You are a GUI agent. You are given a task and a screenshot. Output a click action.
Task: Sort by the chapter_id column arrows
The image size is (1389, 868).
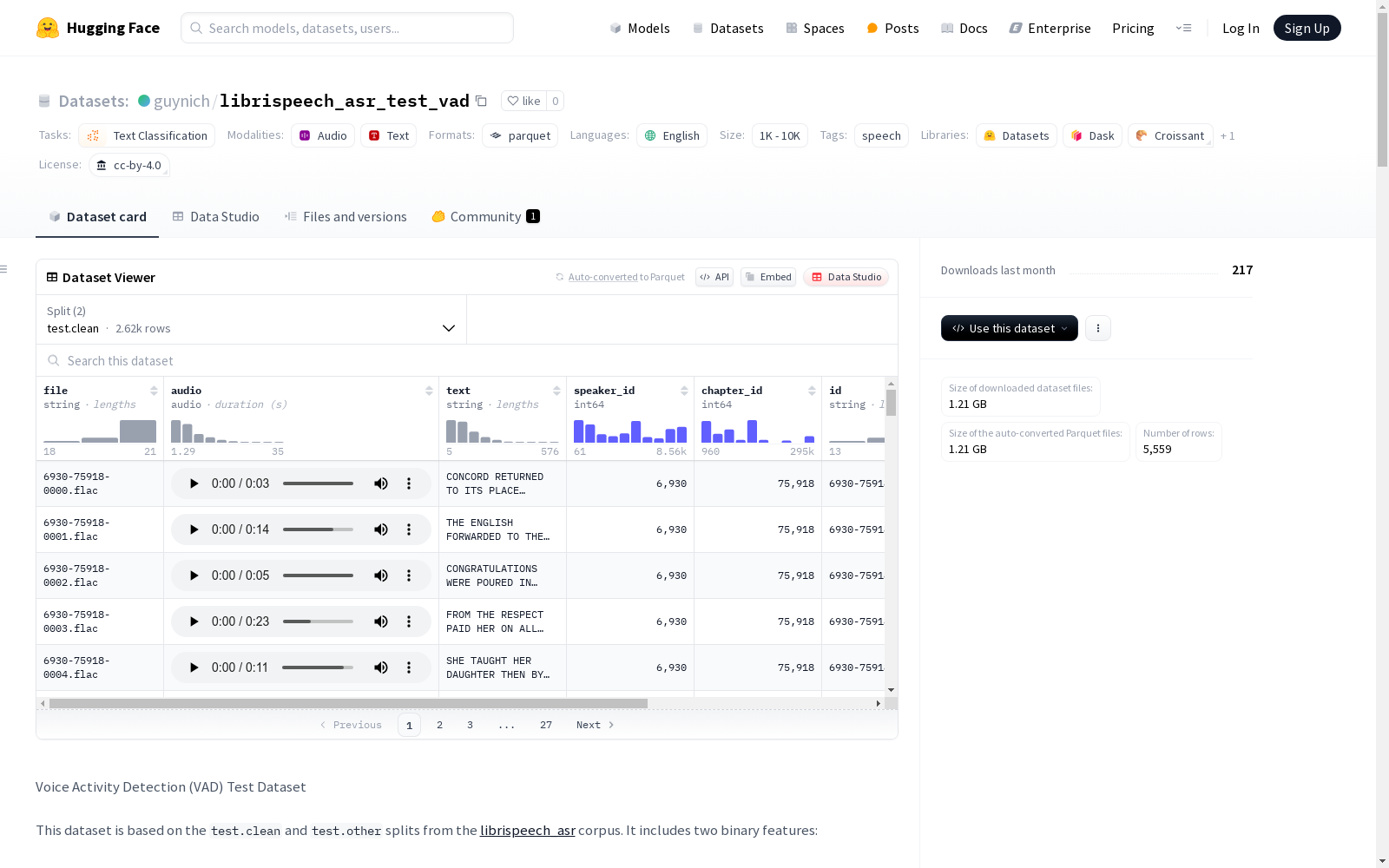coord(812,391)
